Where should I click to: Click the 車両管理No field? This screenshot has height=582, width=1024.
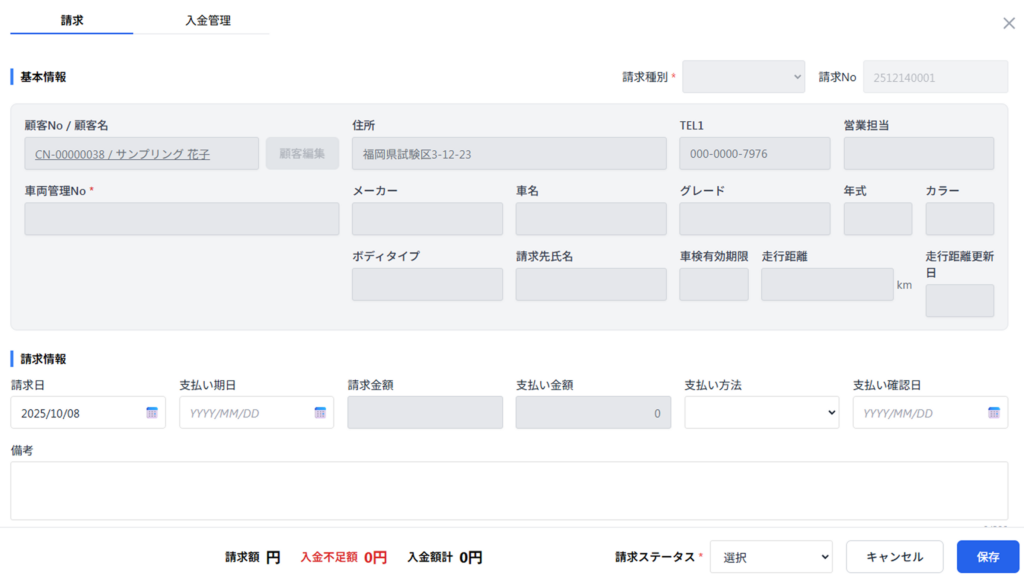click(x=182, y=219)
